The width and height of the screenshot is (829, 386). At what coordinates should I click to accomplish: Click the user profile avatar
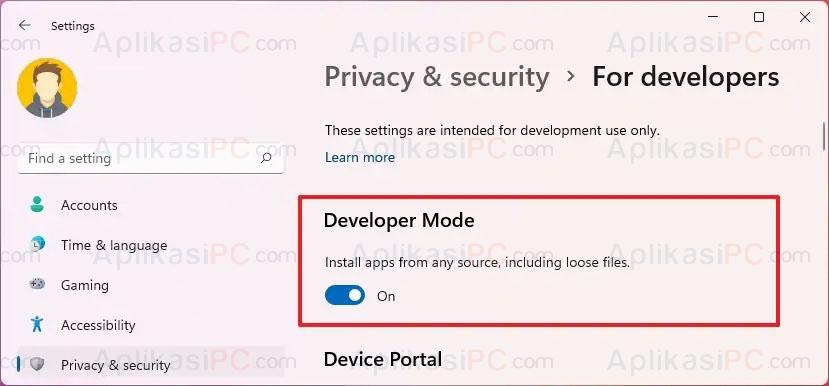click(x=47, y=88)
